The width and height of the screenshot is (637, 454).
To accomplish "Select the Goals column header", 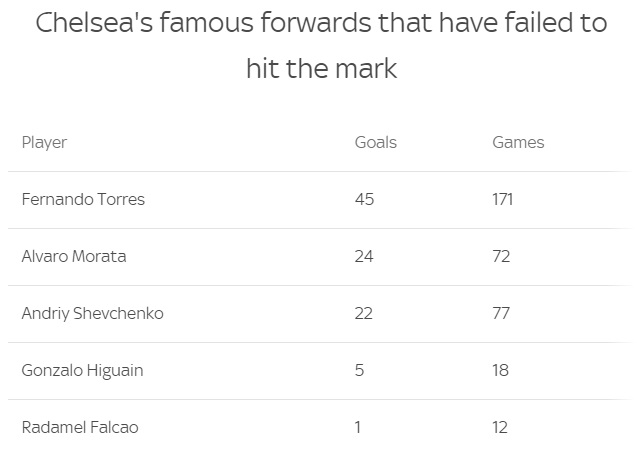I will (376, 143).
